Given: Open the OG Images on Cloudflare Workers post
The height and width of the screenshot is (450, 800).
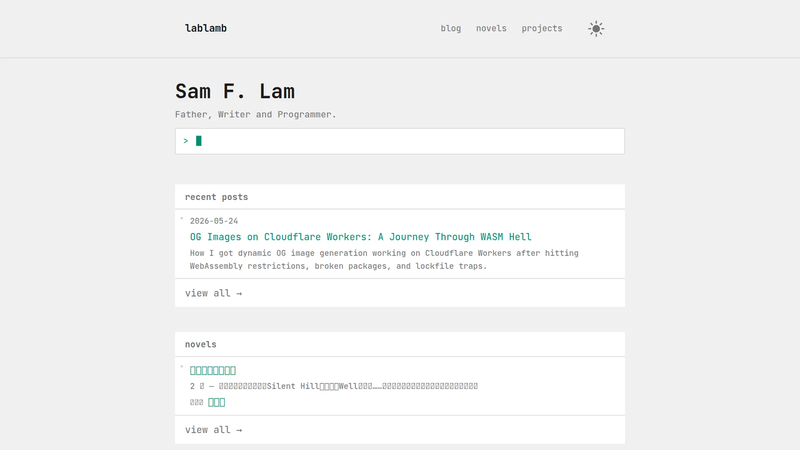Looking at the screenshot, I should (360, 237).
